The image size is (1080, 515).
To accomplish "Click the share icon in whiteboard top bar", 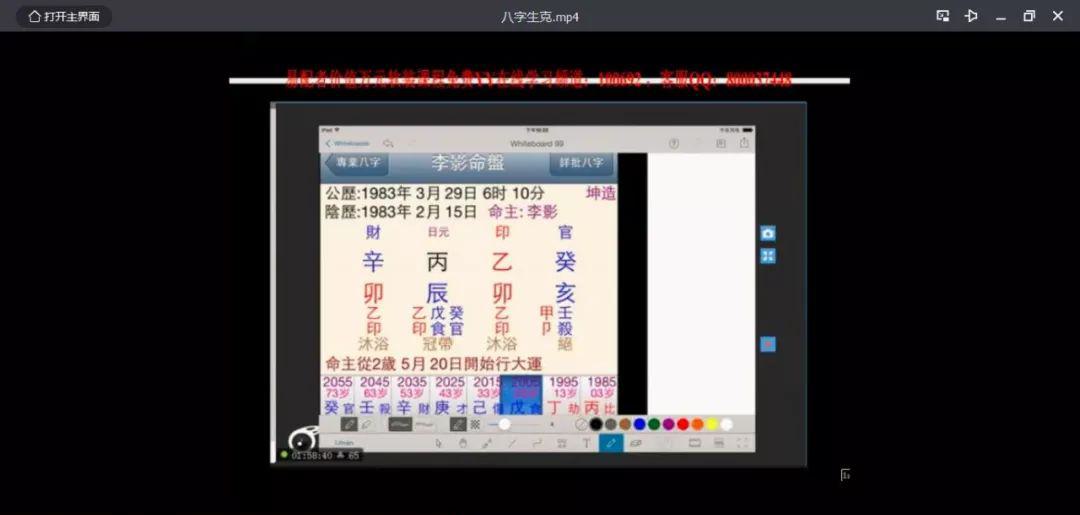I will coord(744,143).
